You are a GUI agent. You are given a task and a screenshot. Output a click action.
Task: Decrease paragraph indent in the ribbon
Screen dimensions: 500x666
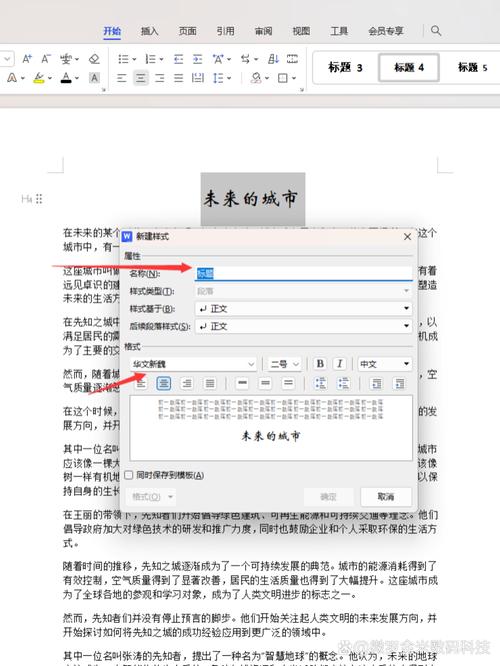pos(178,59)
